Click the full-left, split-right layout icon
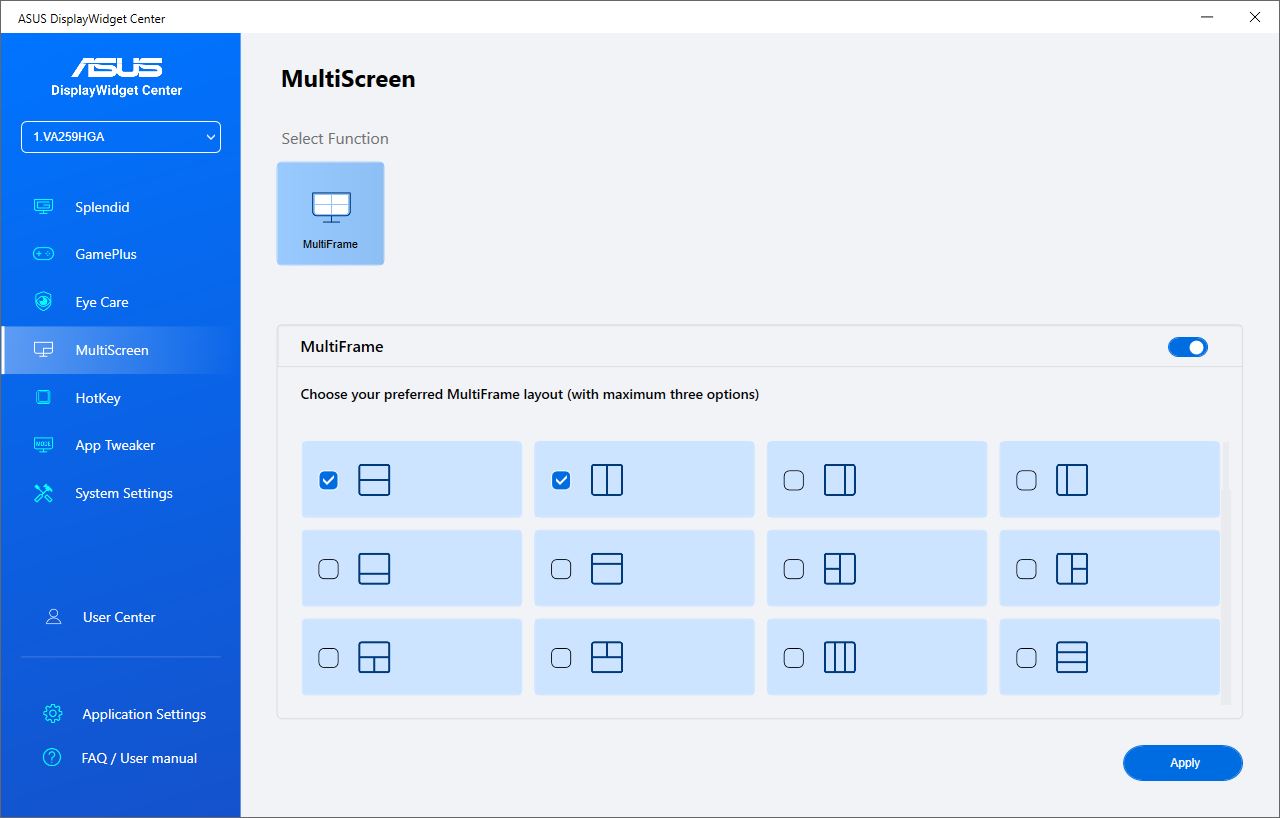This screenshot has width=1280, height=818. click(1072, 569)
